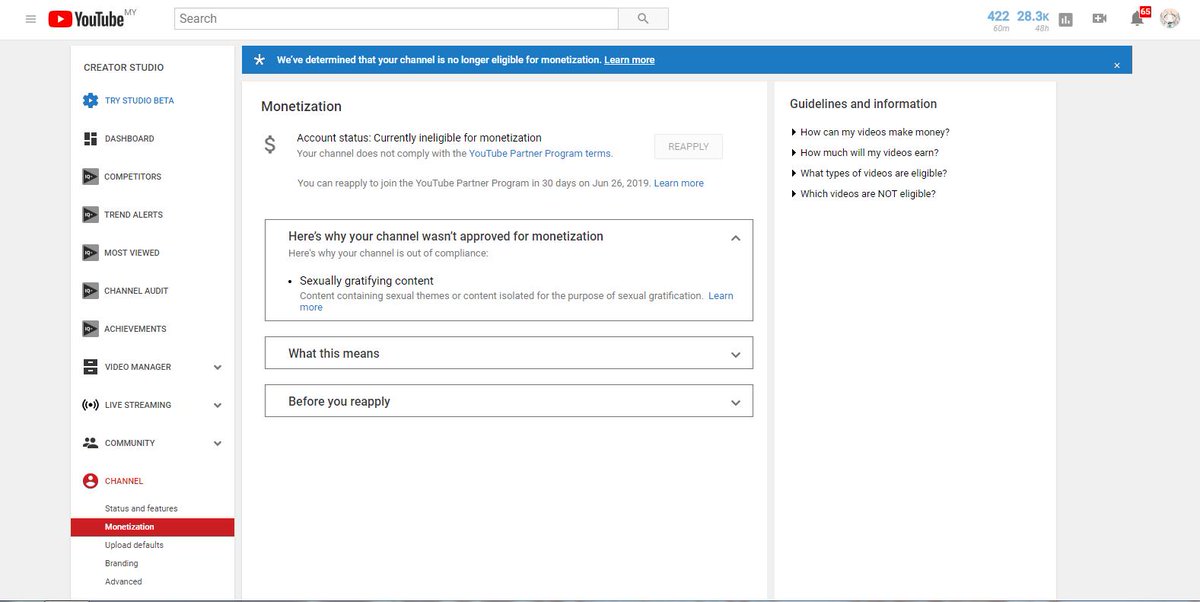Click the Try Studio Beta gear icon

tap(90, 100)
